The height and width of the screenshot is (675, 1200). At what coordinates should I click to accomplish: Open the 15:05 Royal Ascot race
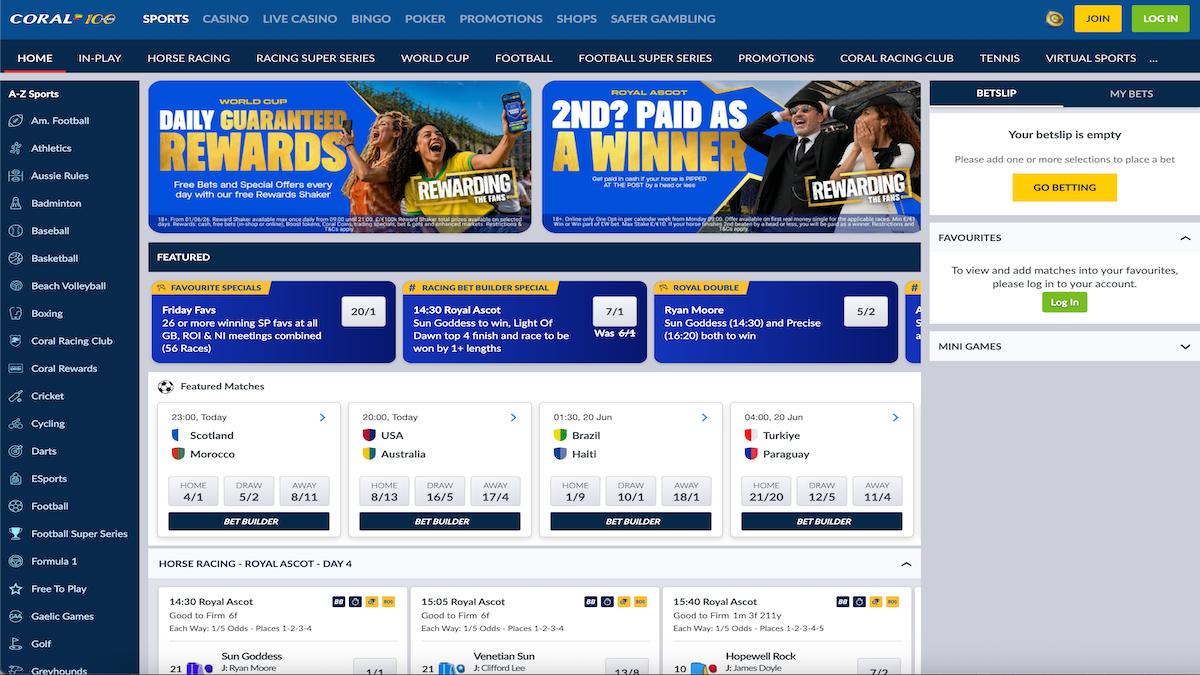(x=463, y=602)
